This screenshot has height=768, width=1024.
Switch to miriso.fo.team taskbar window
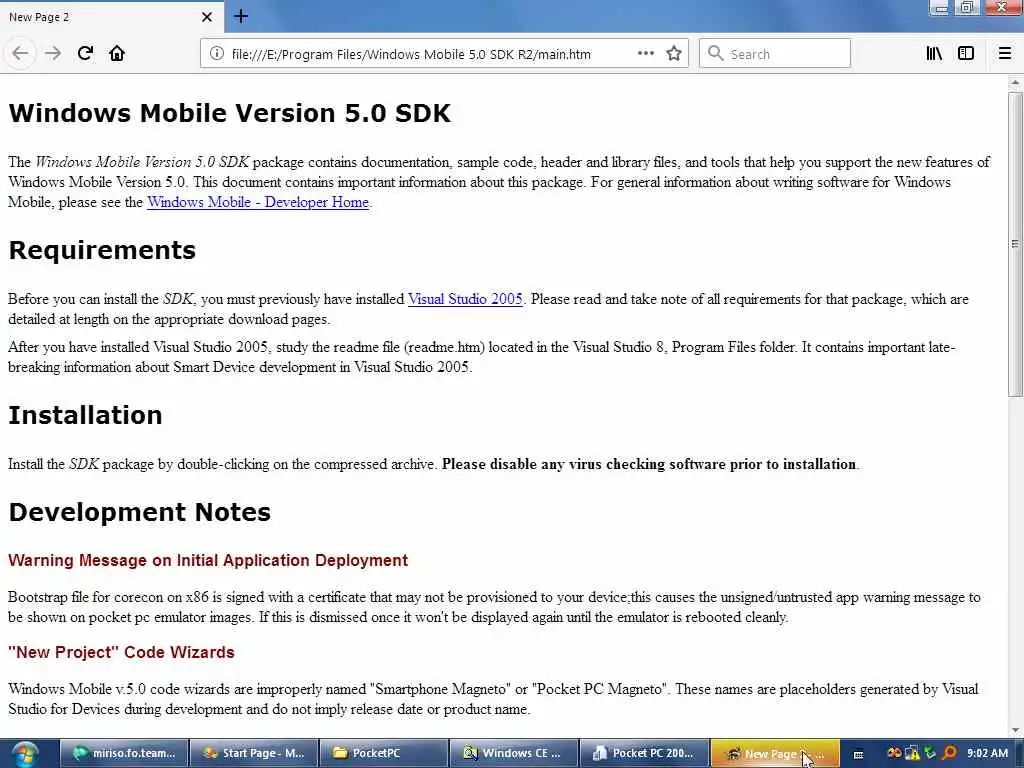click(x=124, y=754)
